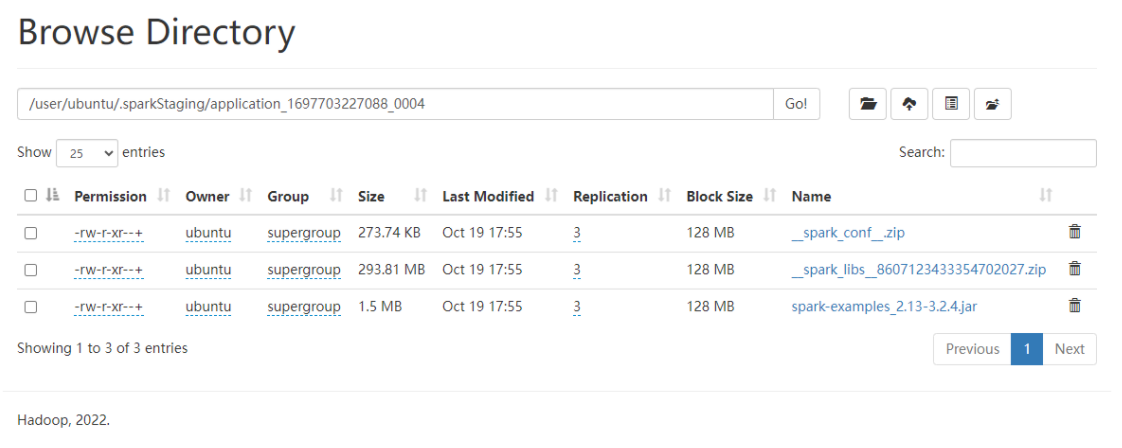
Task: Delete __spark_conf__.zip with trash icon
Action: coord(1074,231)
